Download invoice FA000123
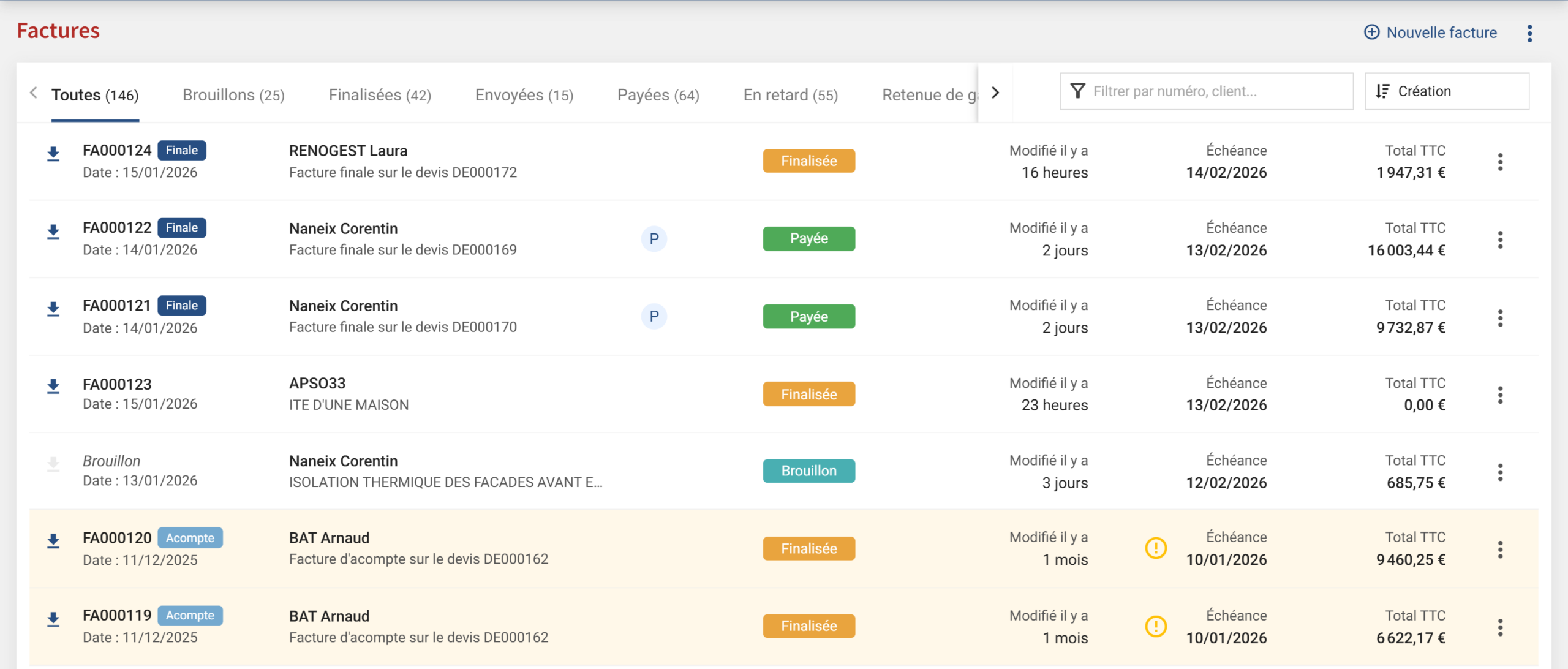 [x=53, y=386]
